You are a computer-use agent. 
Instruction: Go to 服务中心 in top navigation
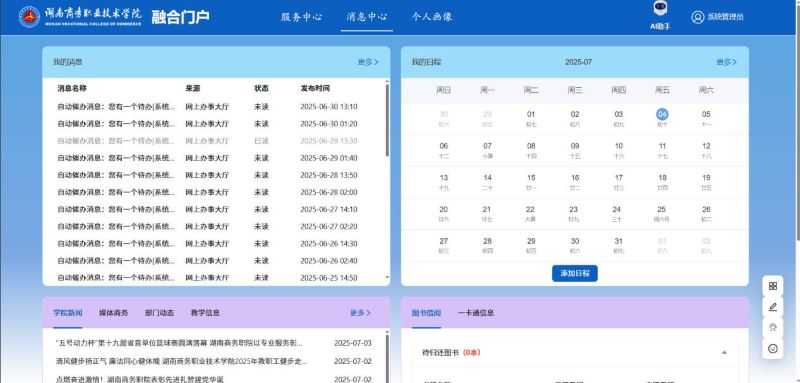click(302, 17)
